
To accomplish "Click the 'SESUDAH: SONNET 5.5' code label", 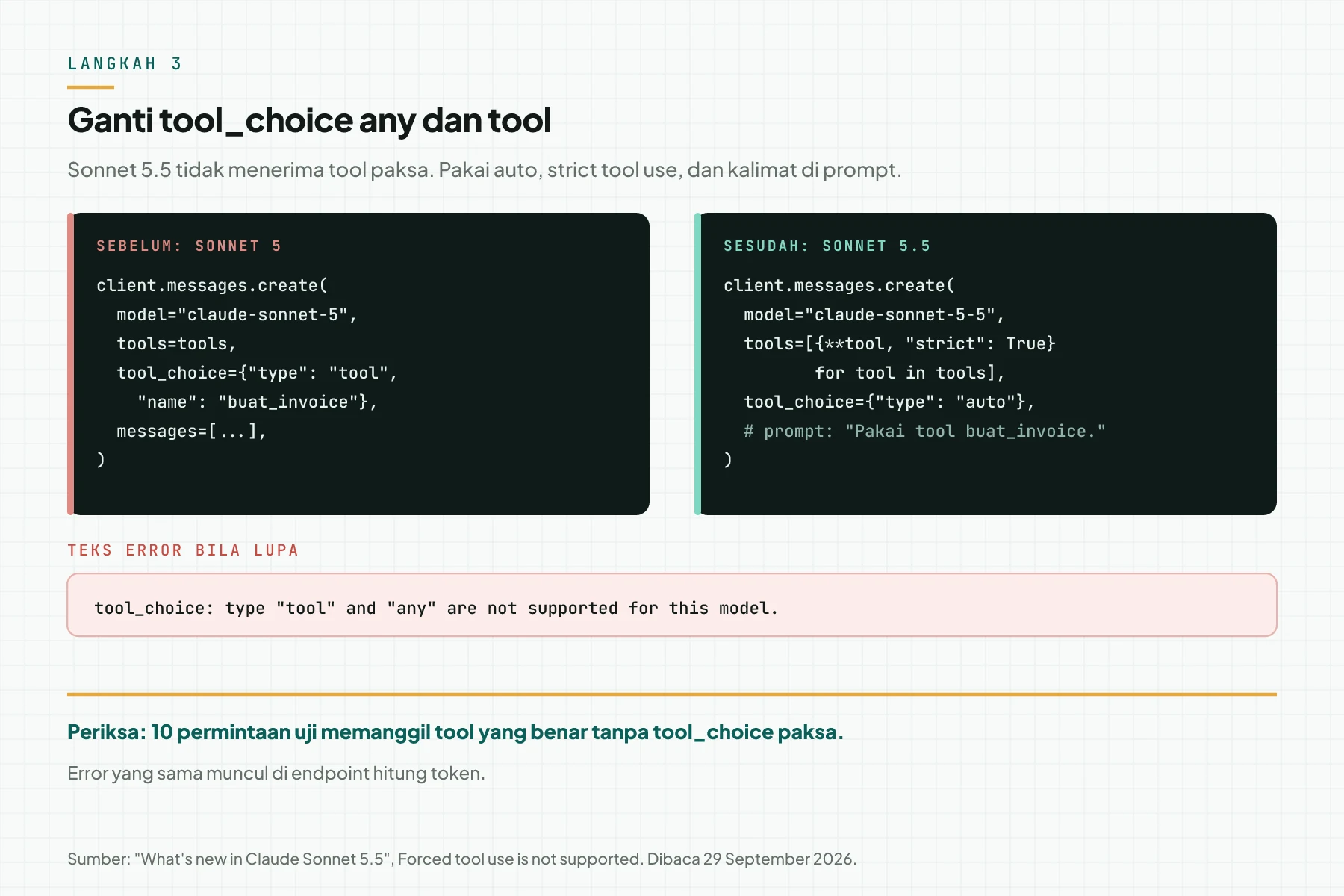I will 827,246.
